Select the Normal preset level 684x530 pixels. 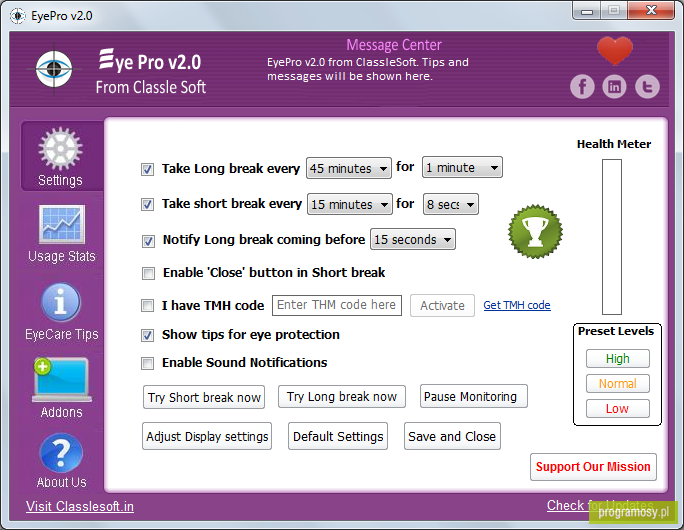[x=618, y=383]
